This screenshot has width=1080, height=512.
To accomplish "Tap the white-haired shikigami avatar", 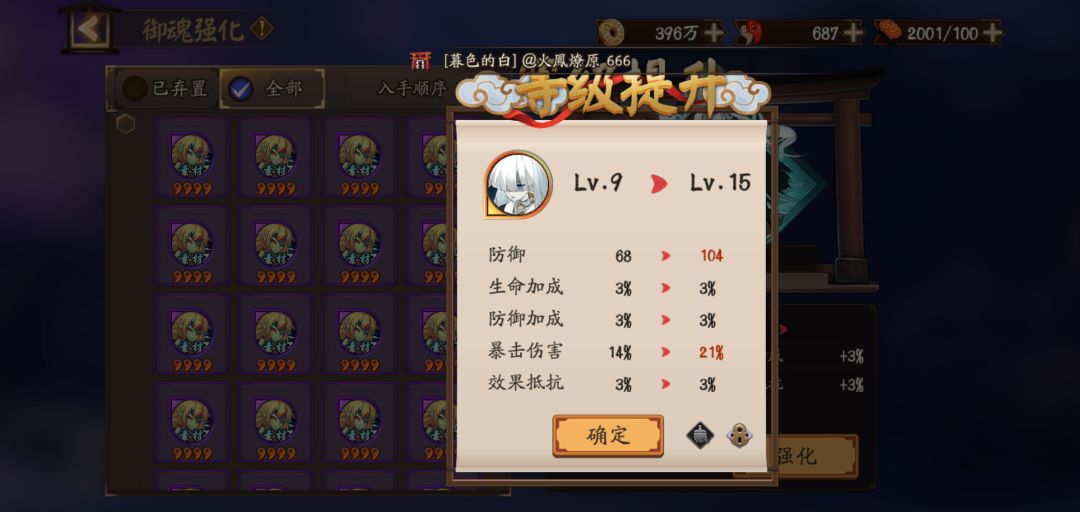I will 519,185.
